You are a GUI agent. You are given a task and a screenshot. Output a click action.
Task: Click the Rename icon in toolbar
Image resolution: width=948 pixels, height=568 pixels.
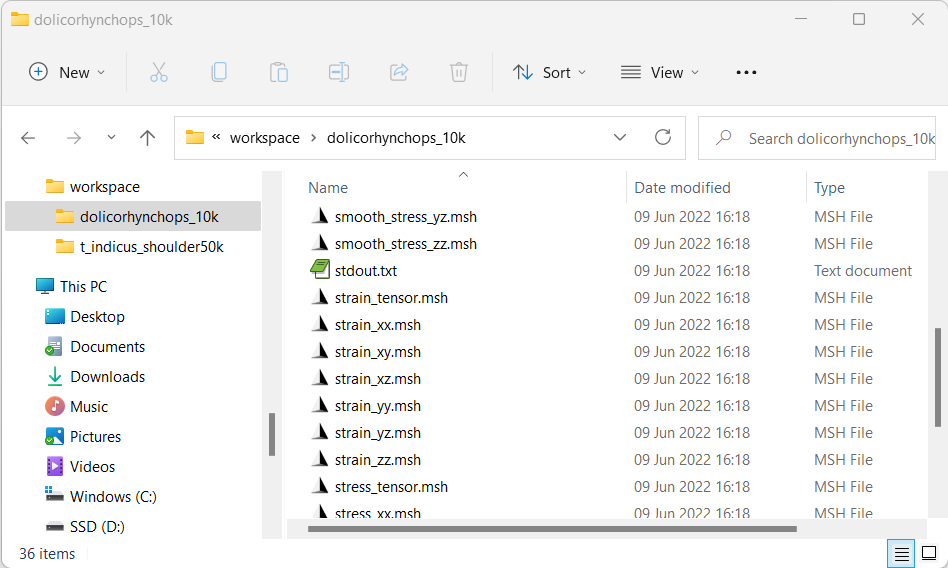coord(339,72)
